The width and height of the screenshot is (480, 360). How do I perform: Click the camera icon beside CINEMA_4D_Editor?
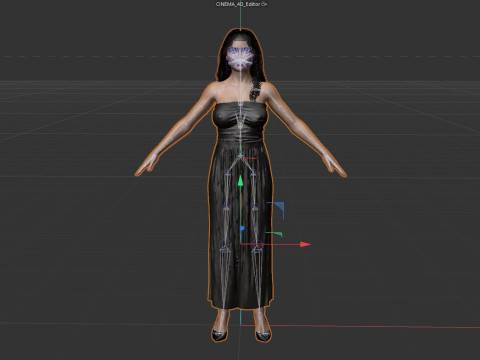[x=264, y=4]
